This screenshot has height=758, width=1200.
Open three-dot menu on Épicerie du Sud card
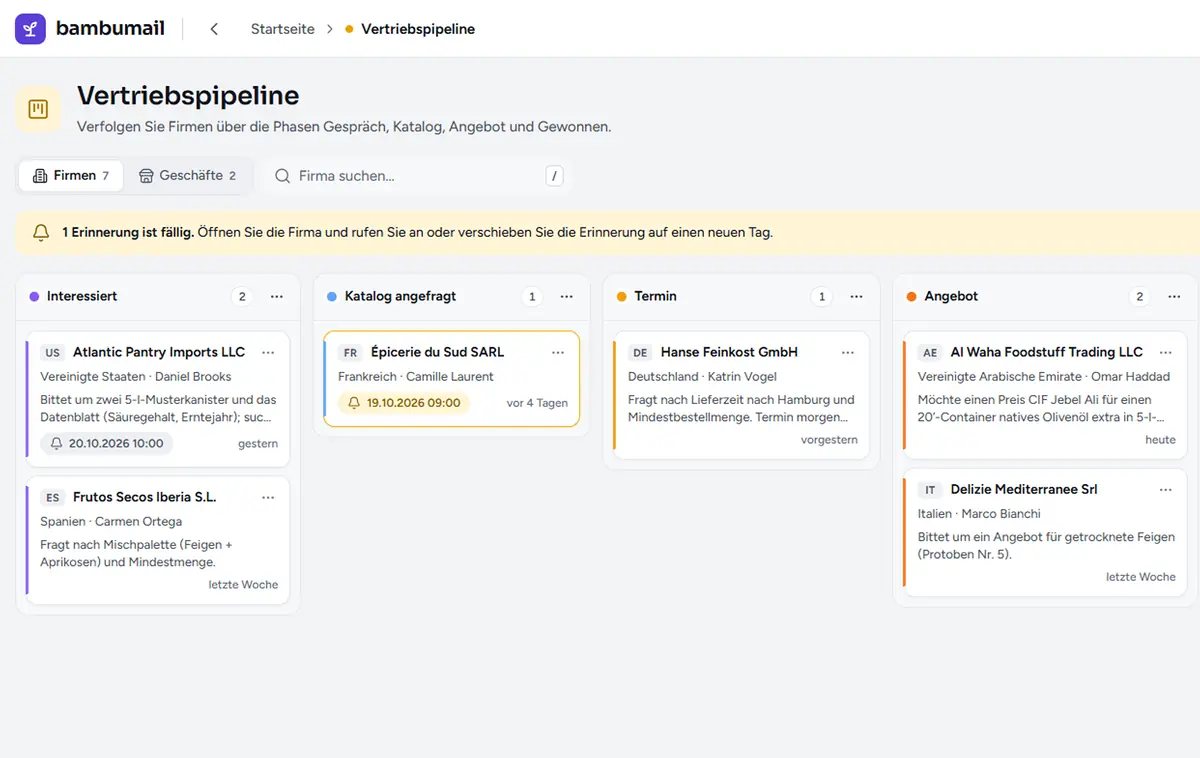pyautogui.click(x=558, y=352)
